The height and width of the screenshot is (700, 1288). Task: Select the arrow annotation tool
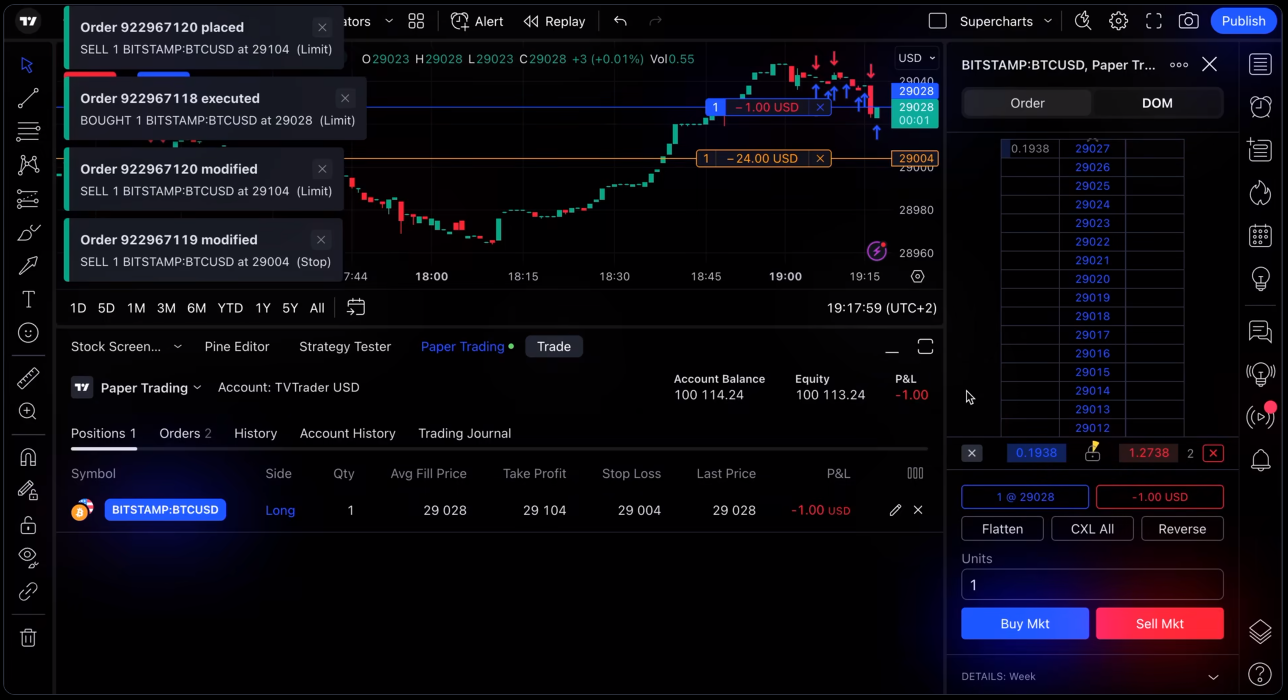pyautogui.click(x=28, y=266)
